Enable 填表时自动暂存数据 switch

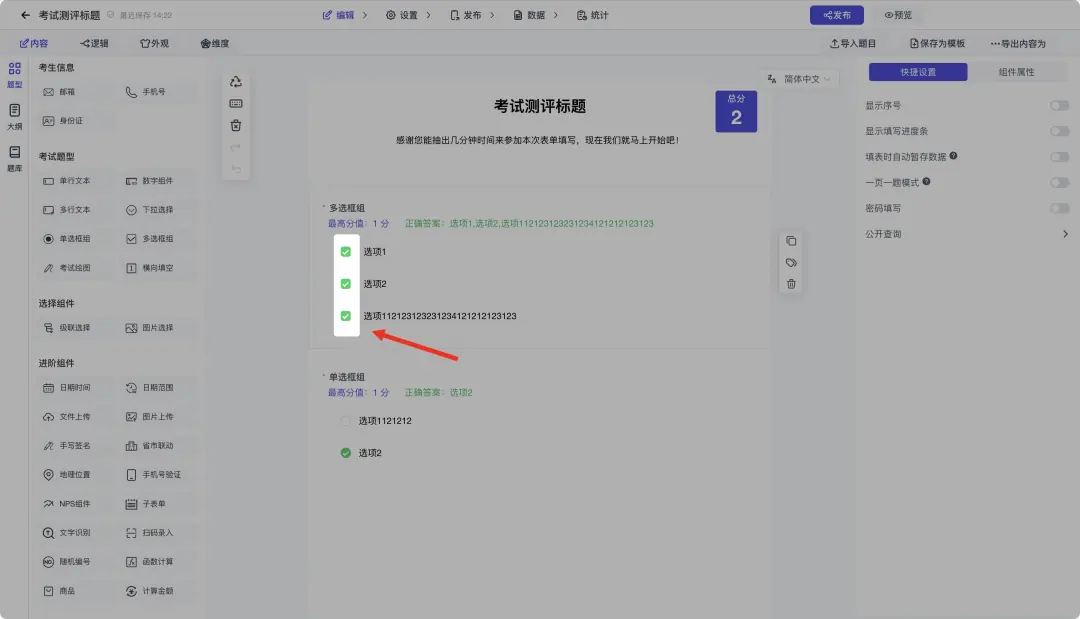[1059, 157]
